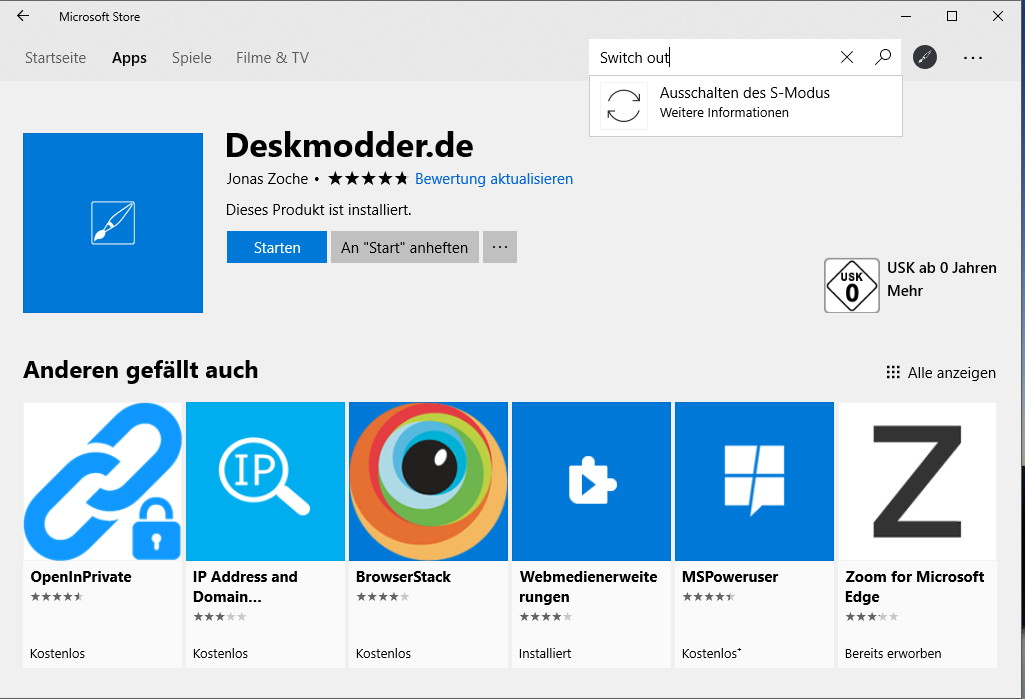This screenshot has width=1025, height=699.
Task: Open the BrowserStack app tile
Action: click(x=428, y=535)
